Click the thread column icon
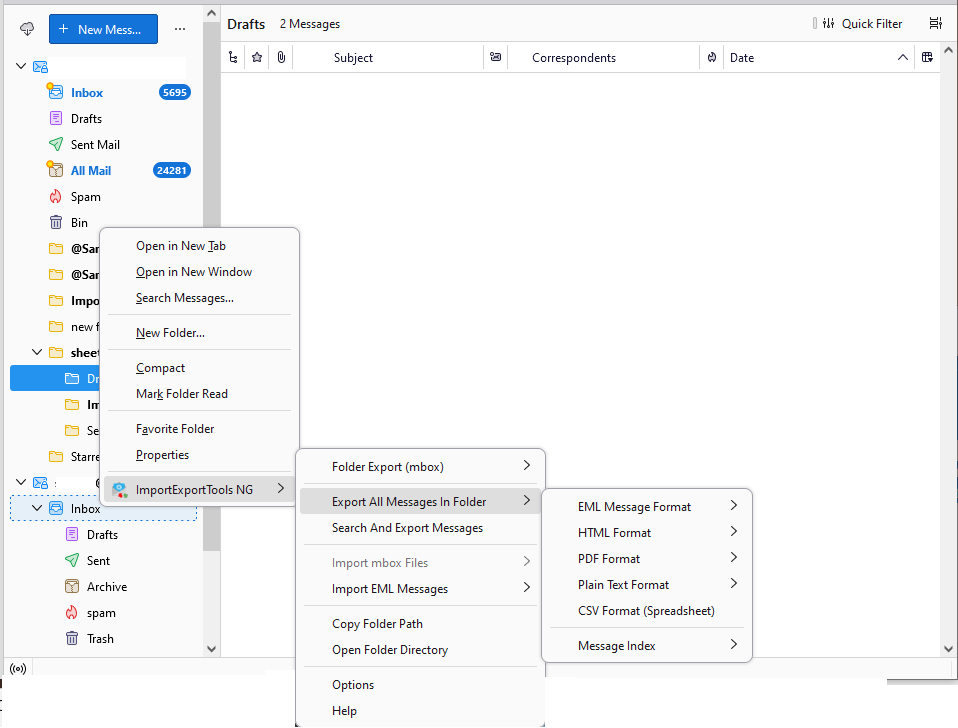 click(233, 57)
